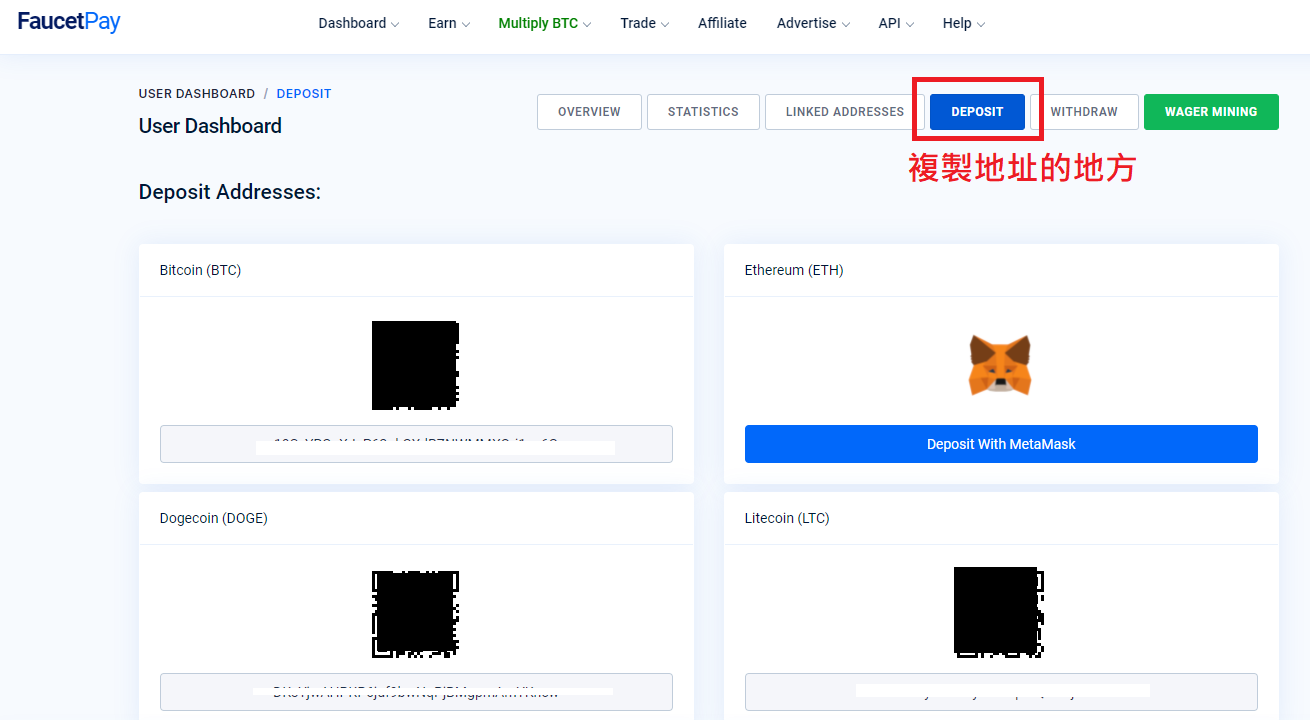
Task: Open the Multiply BTC dropdown
Action: (545, 23)
